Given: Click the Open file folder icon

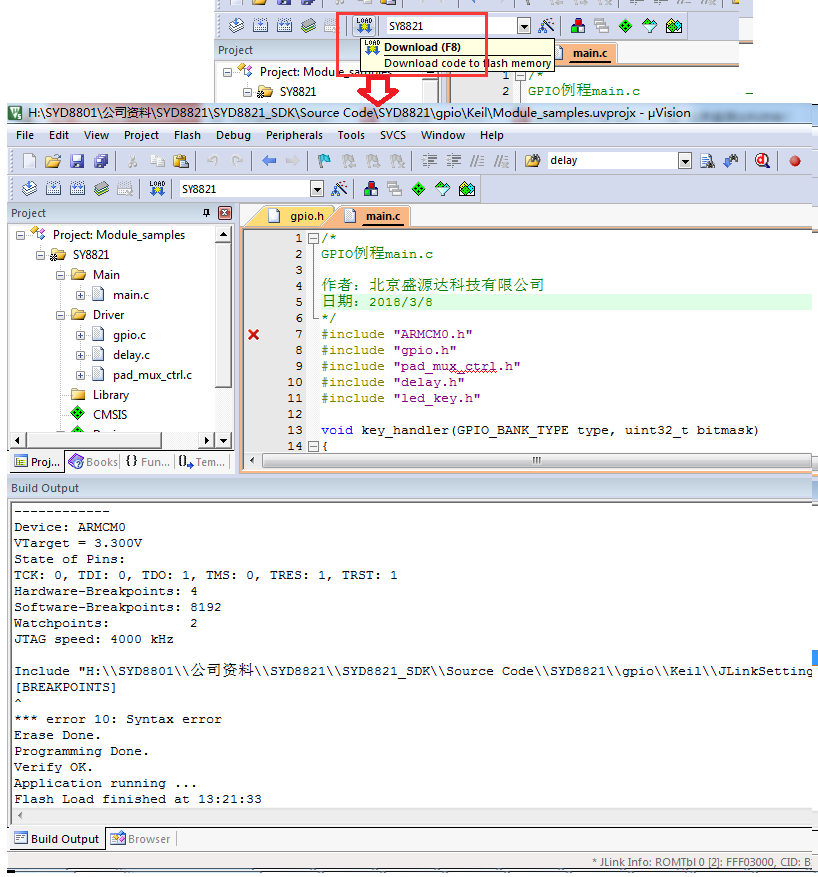Looking at the screenshot, I should coord(53,161).
